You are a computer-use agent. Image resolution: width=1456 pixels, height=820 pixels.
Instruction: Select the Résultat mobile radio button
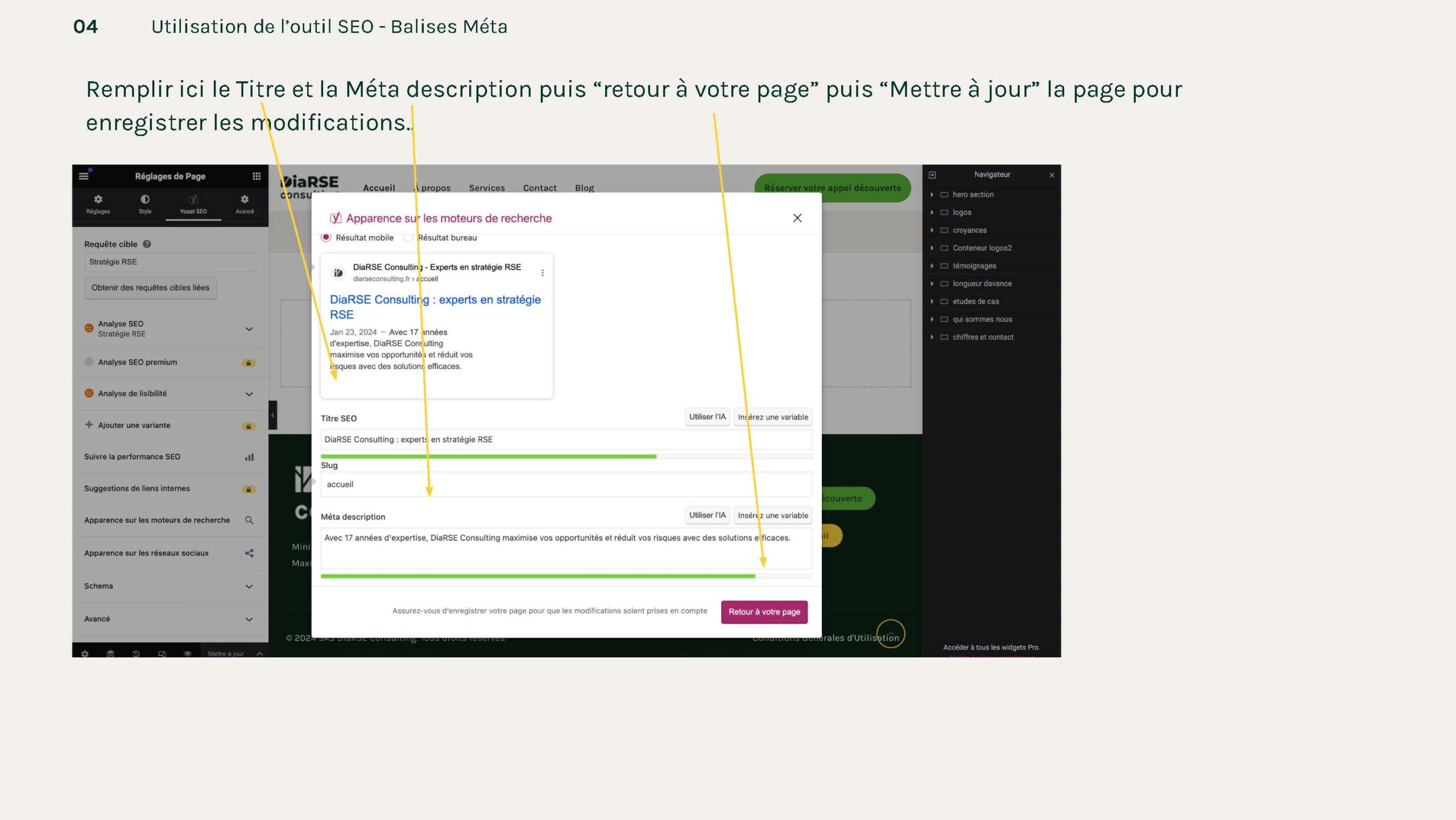pyautogui.click(x=326, y=237)
